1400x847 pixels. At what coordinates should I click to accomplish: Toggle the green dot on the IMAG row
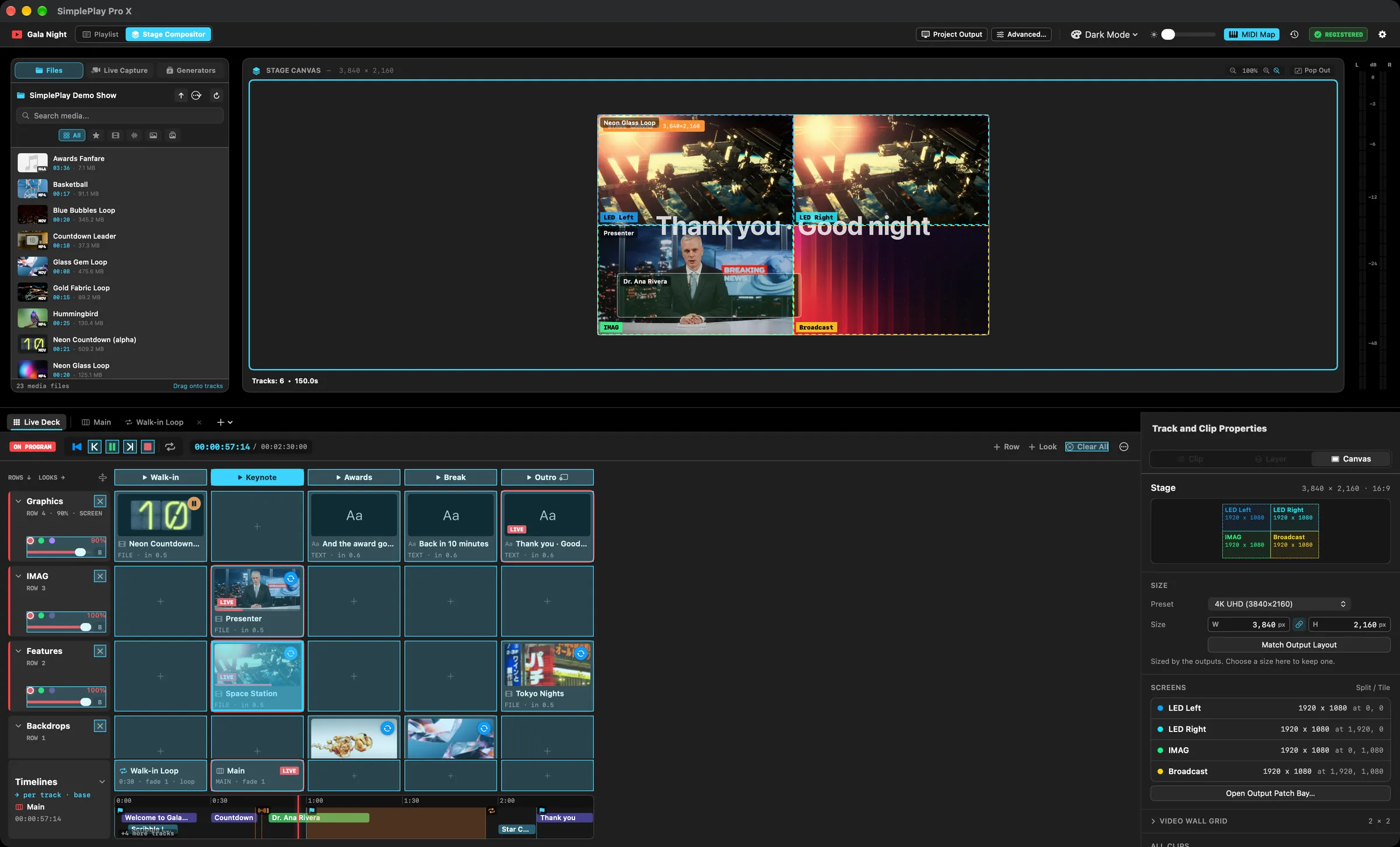coord(41,615)
